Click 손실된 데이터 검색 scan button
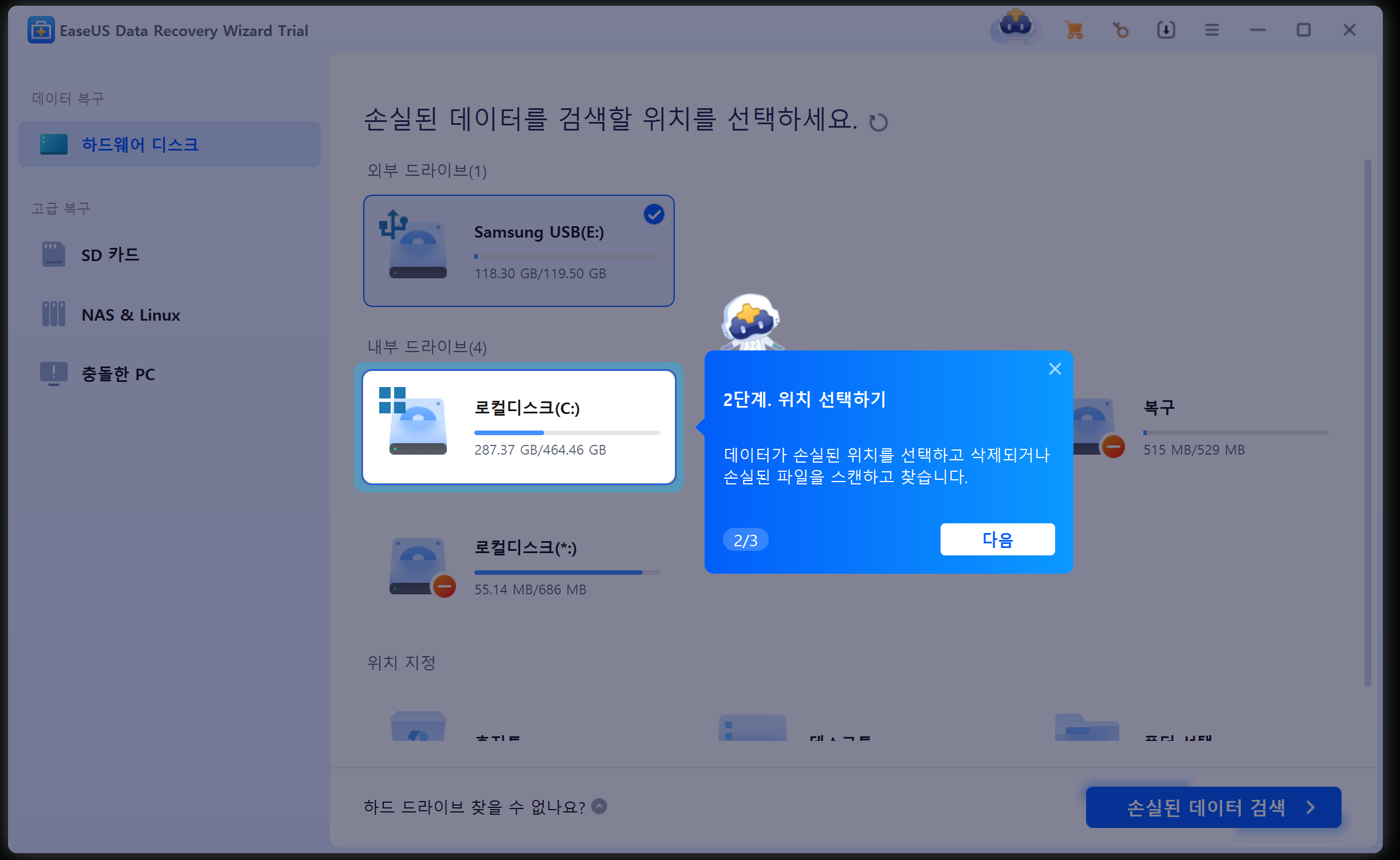 [1213, 807]
